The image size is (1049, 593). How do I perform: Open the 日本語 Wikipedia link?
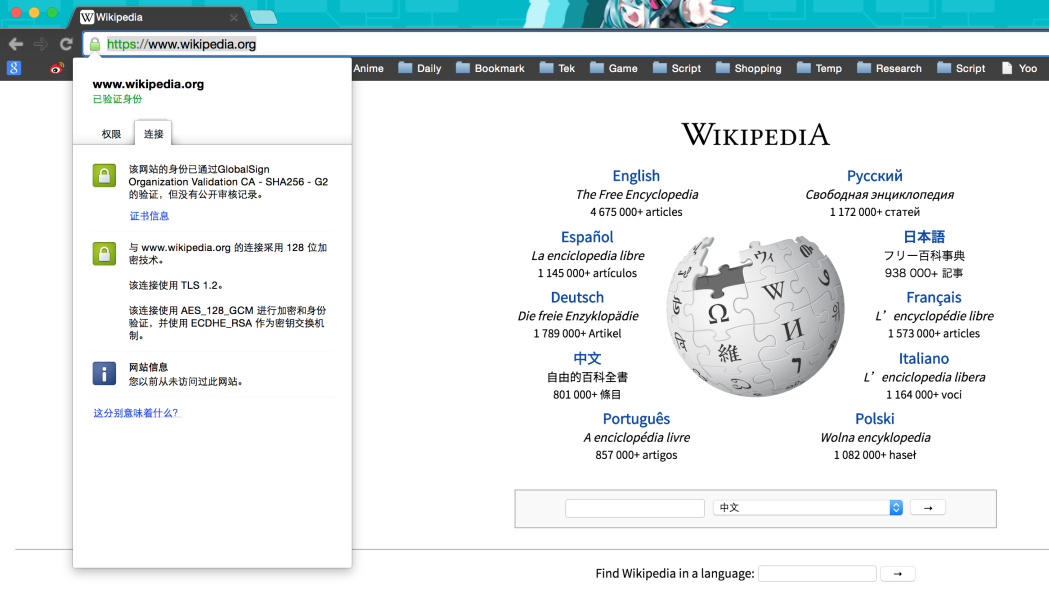point(924,237)
